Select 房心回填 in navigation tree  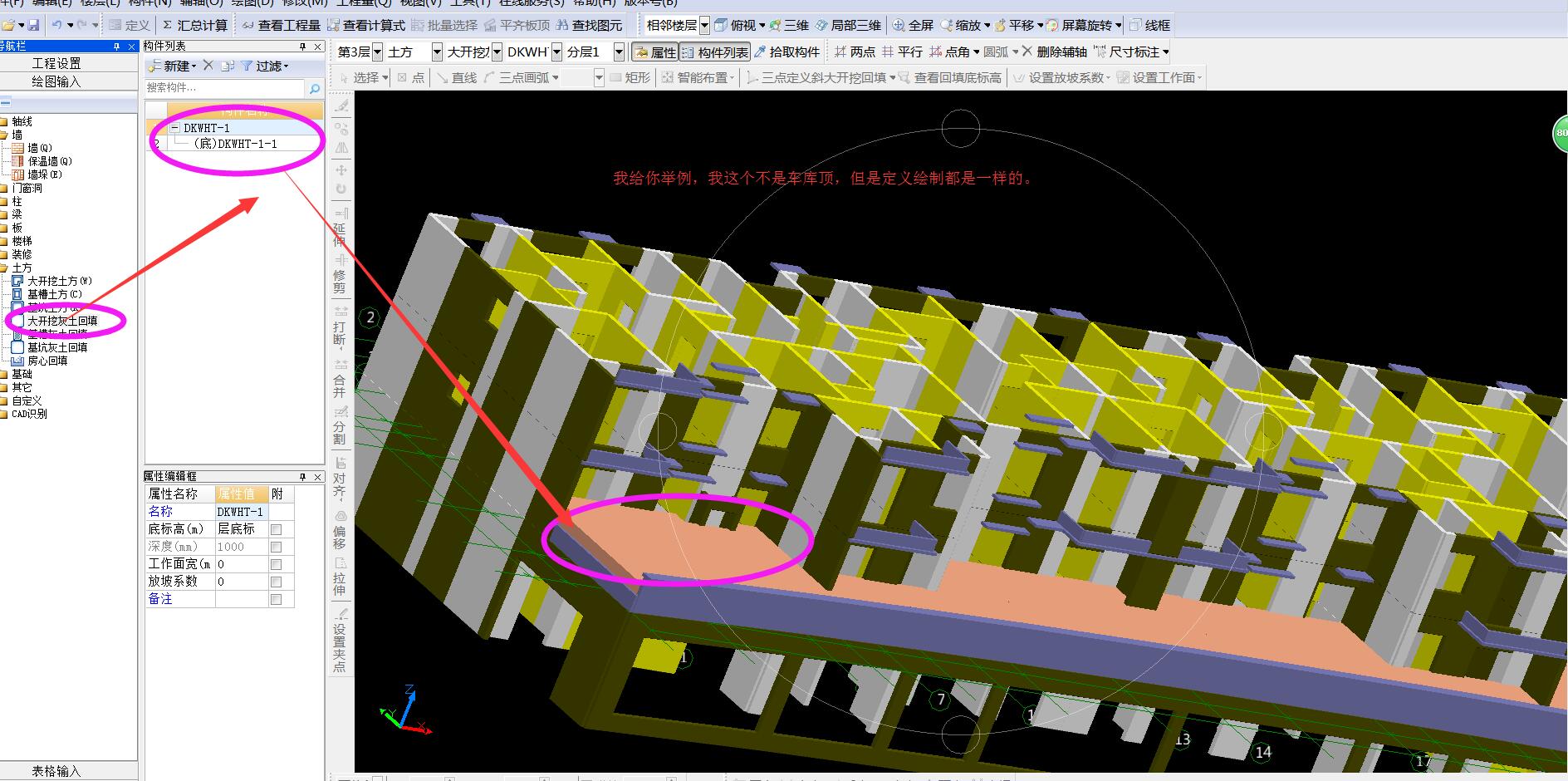47,361
